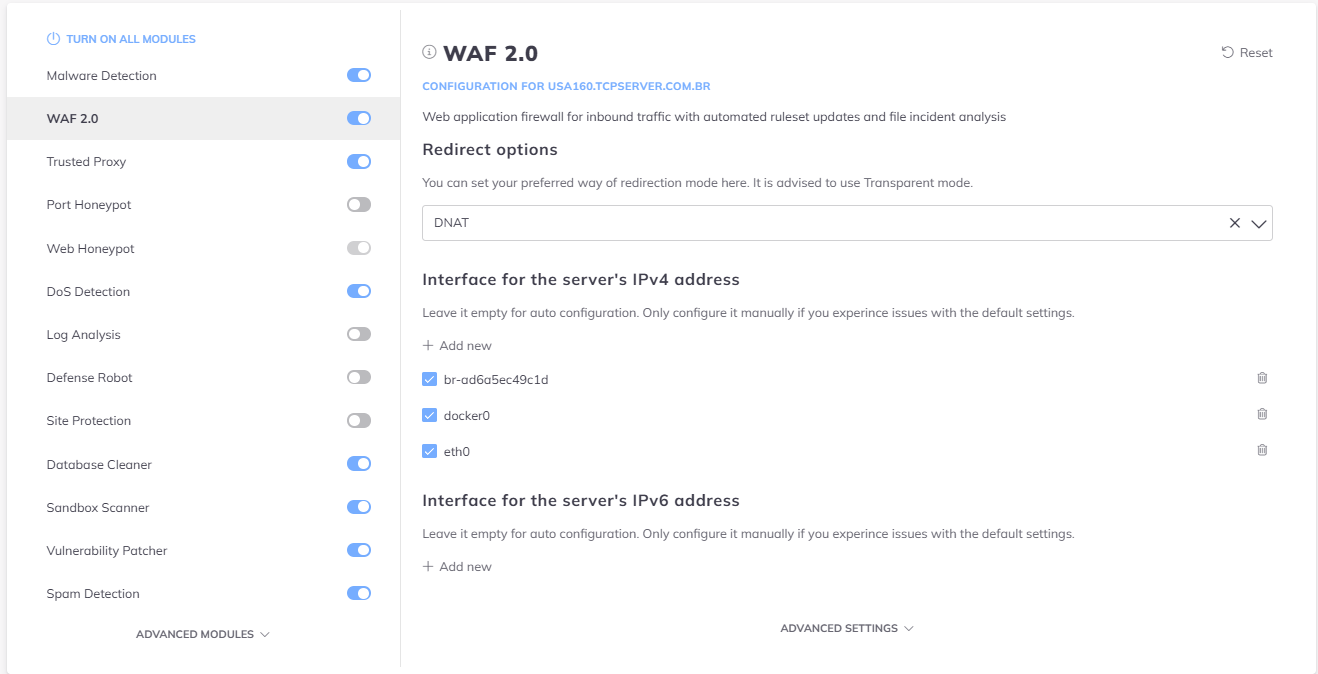Enable the Port Honeypot toggle
Viewport: 1318px width, 674px height.
pos(358,205)
